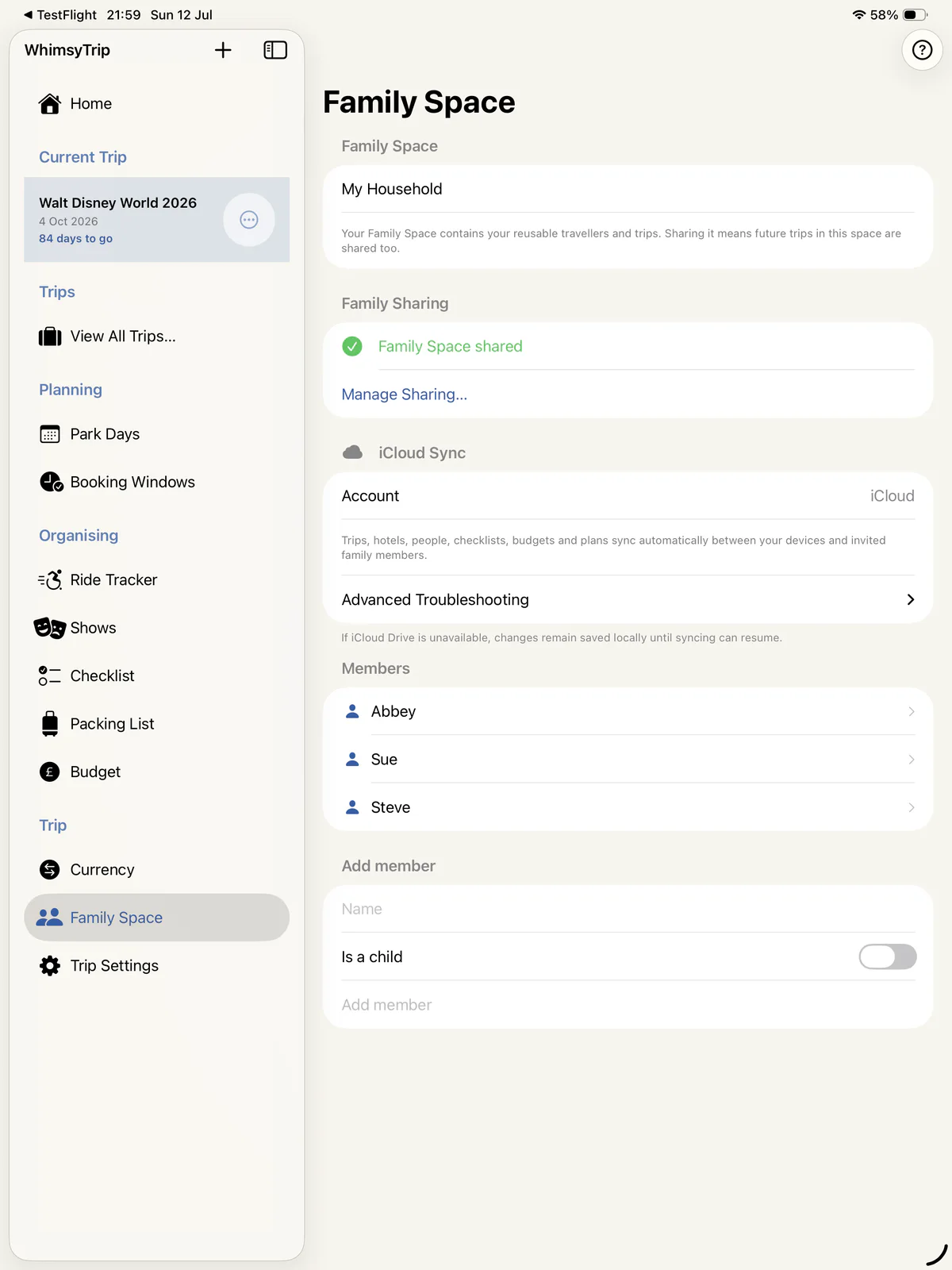Screen dimensions: 952x1270
Task: Click the iCloud Sync cloud icon
Action: 353,452
